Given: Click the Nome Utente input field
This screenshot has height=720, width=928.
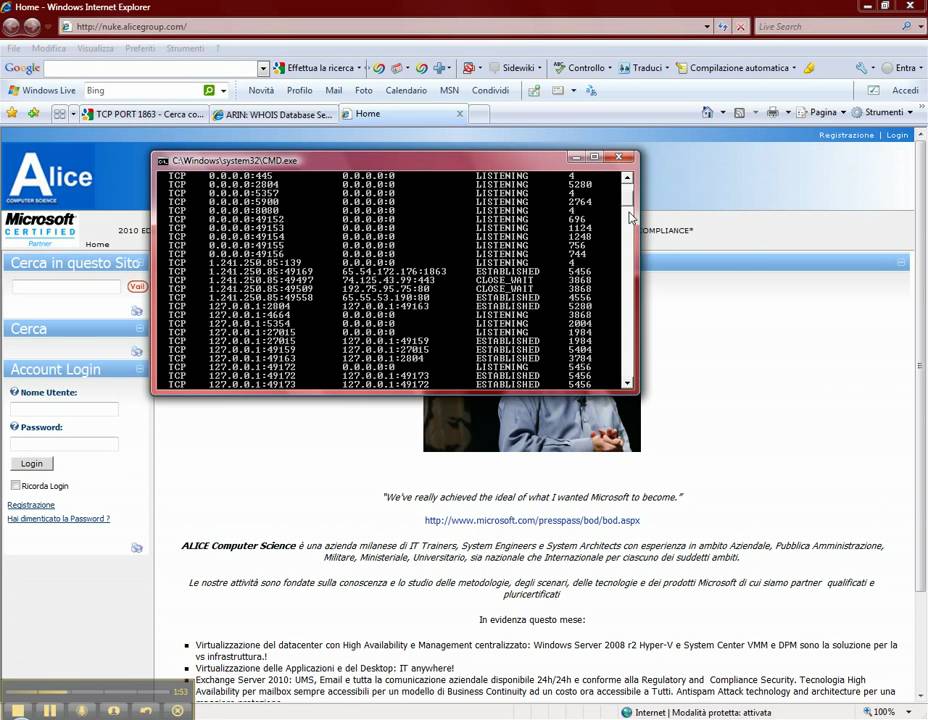Looking at the screenshot, I should 65,409.
